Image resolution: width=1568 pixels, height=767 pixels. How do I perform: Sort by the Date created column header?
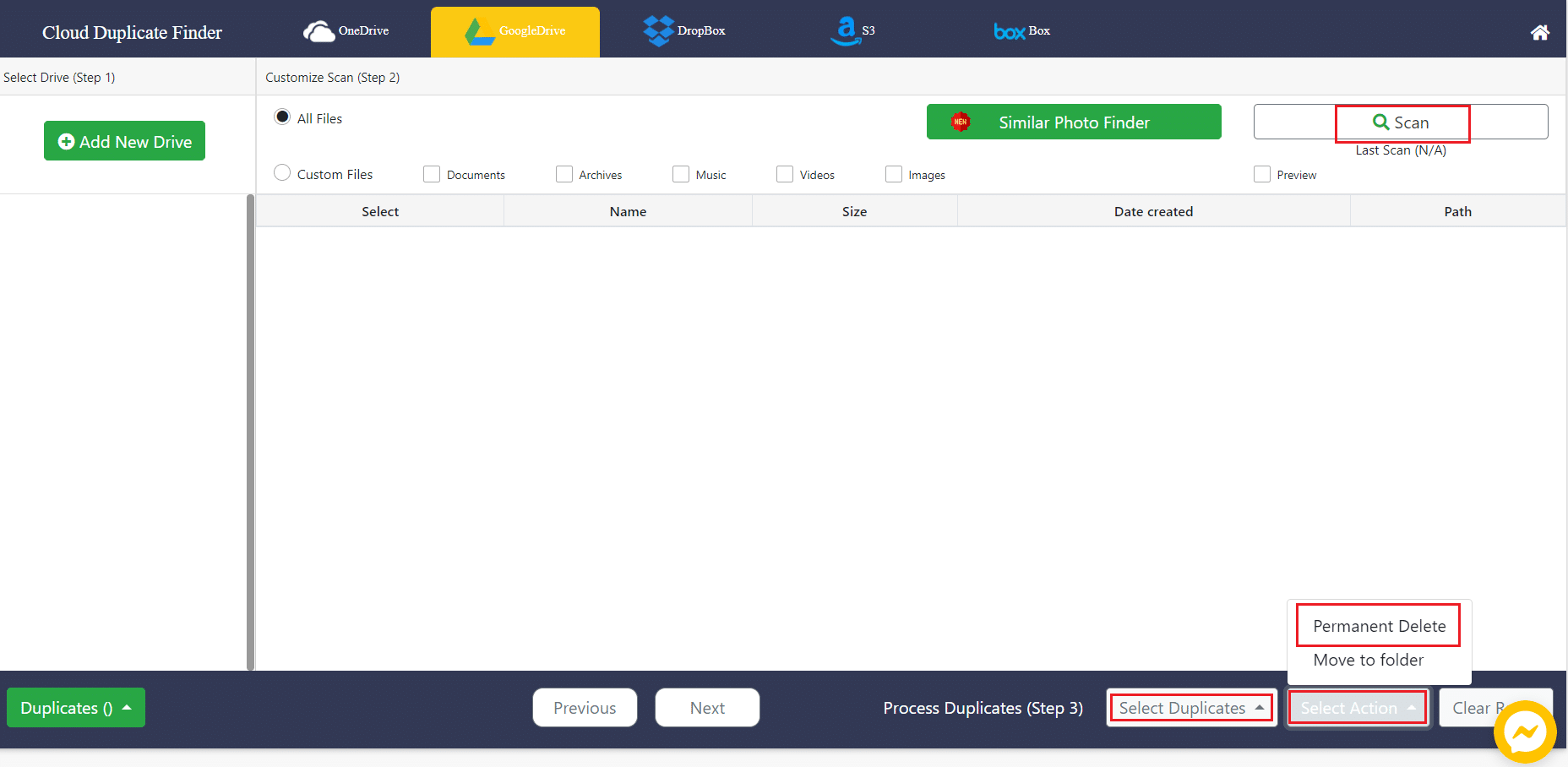pyautogui.click(x=1153, y=211)
